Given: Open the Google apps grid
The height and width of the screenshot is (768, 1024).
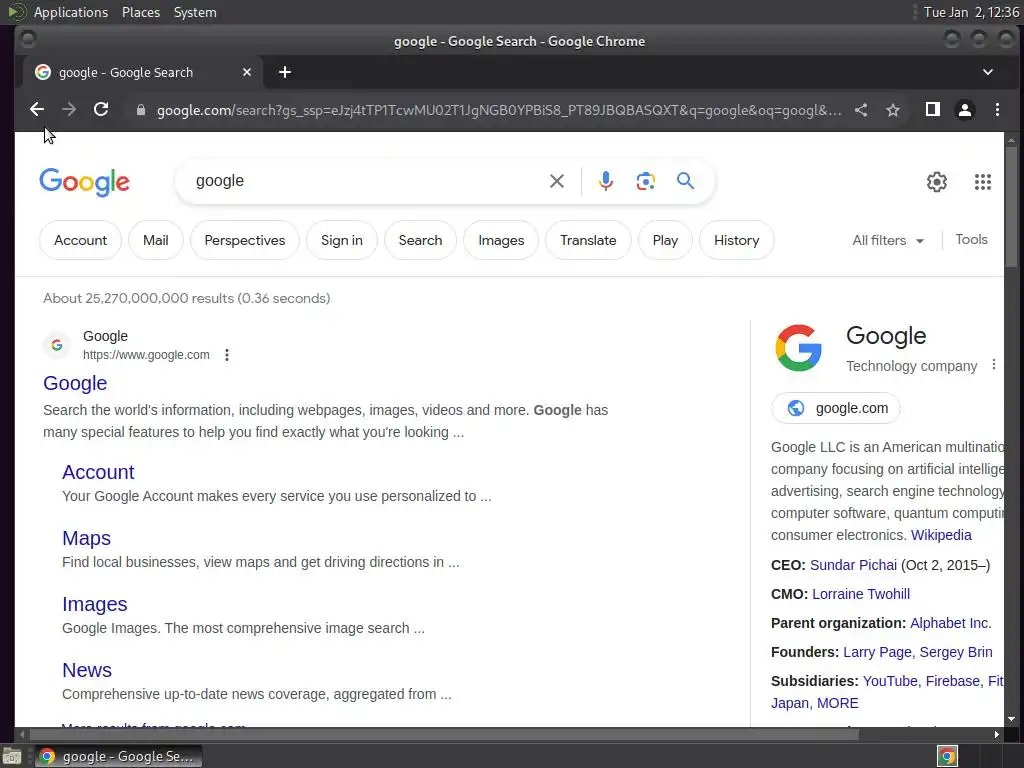Looking at the screenshot, I should pyautogui.click(x=982, y=182).
